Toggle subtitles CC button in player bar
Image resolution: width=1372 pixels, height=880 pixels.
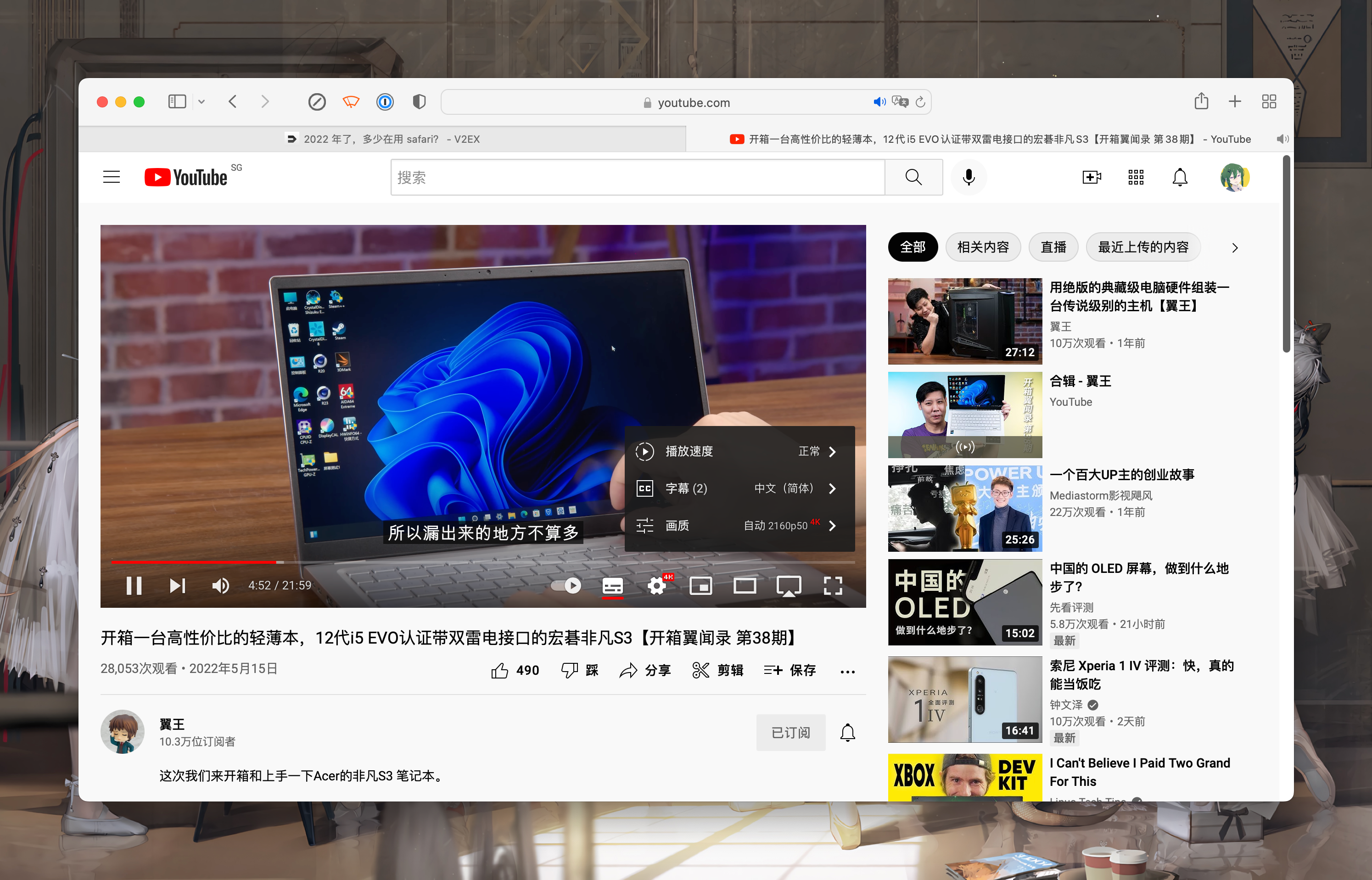613,586
